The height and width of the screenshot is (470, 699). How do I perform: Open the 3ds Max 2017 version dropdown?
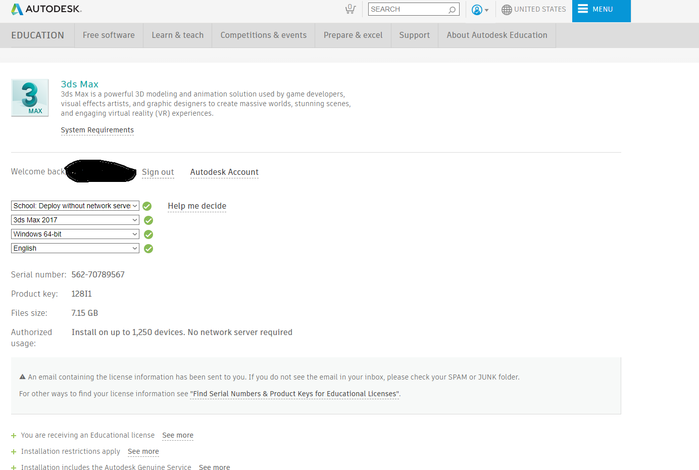(75, 220)
